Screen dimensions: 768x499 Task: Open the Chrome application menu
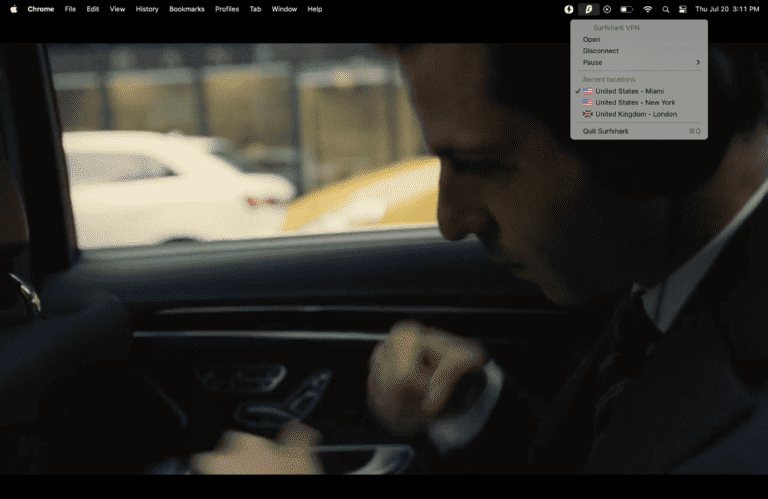41,9
